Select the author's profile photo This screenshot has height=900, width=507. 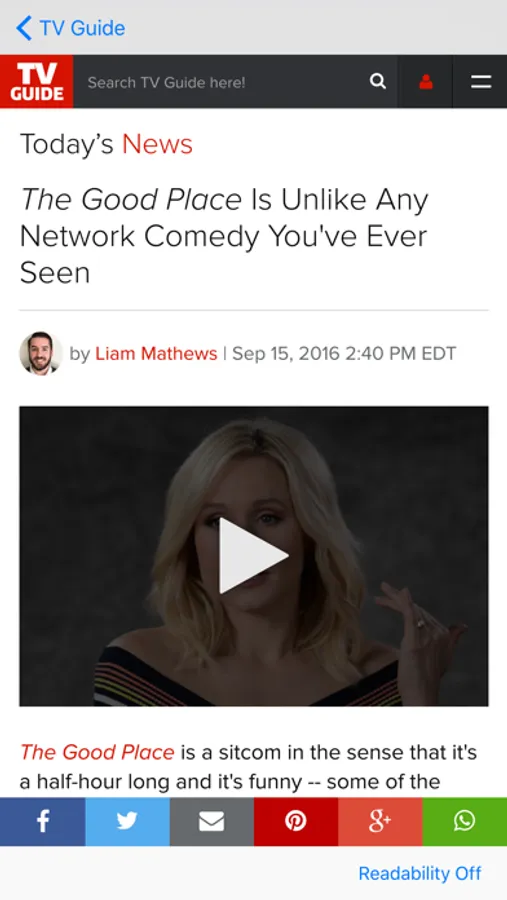tap(40, 353)
